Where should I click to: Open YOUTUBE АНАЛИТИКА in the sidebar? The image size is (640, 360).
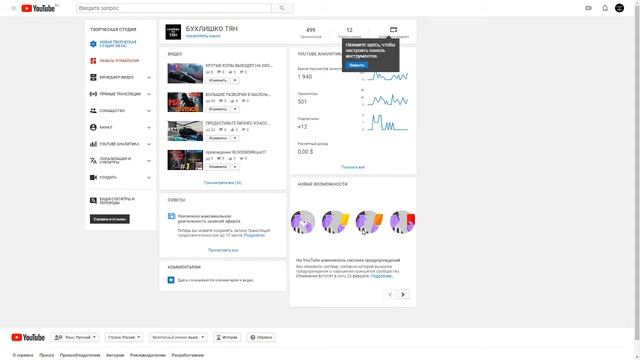coord(119,144)
